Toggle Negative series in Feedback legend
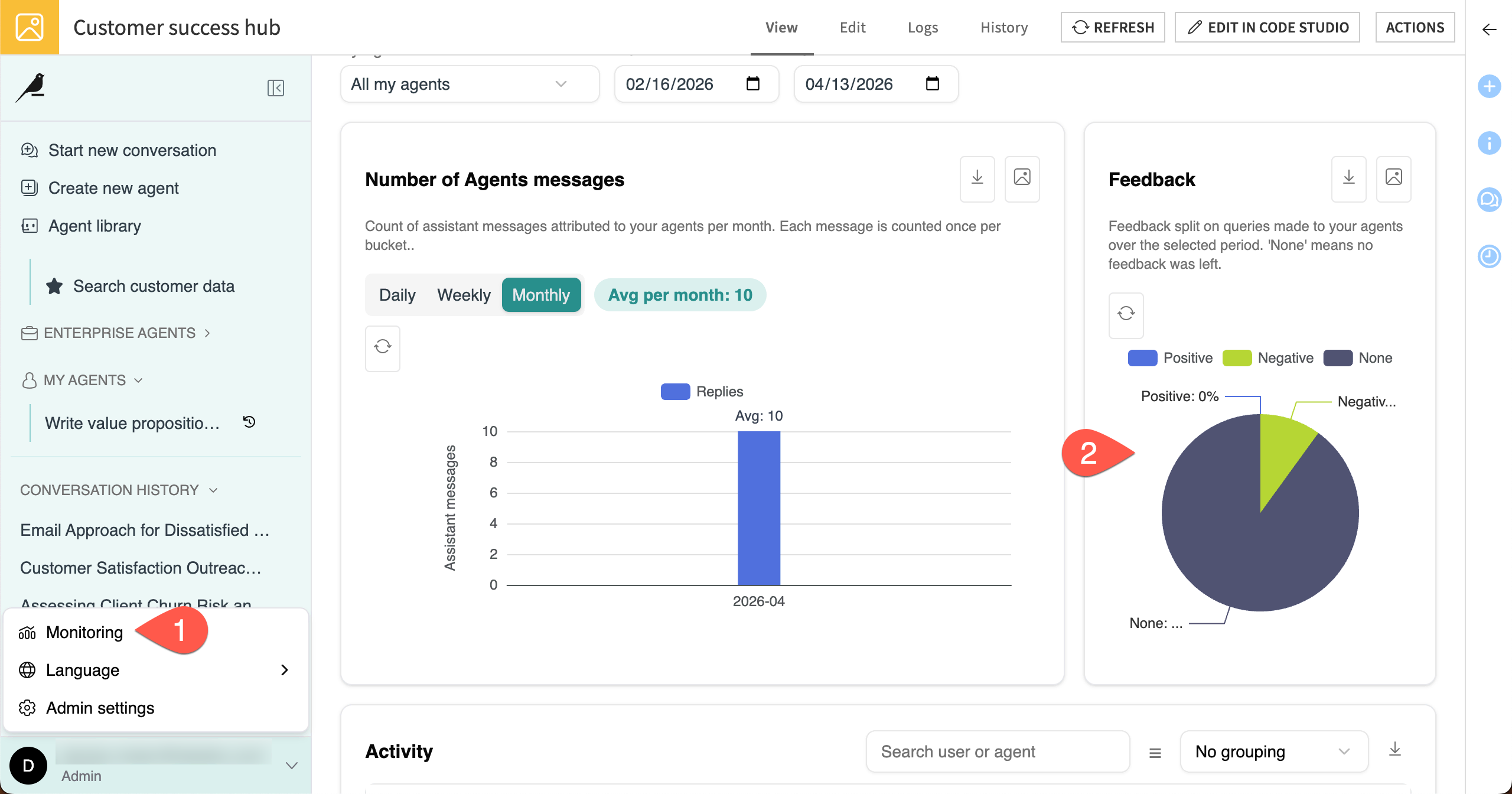1512x794 pixels. pyautogui.click(x=1267, y=358)
